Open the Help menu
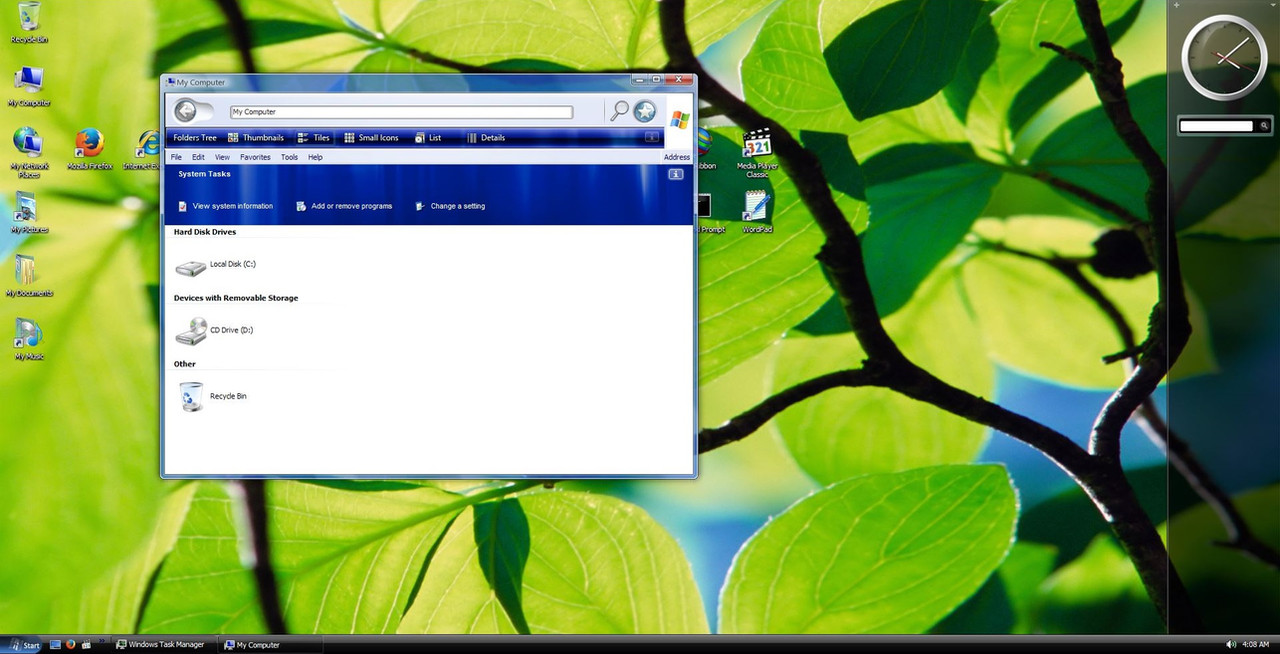The width and height of the screenshot is (1280, 654). (315, 157)
